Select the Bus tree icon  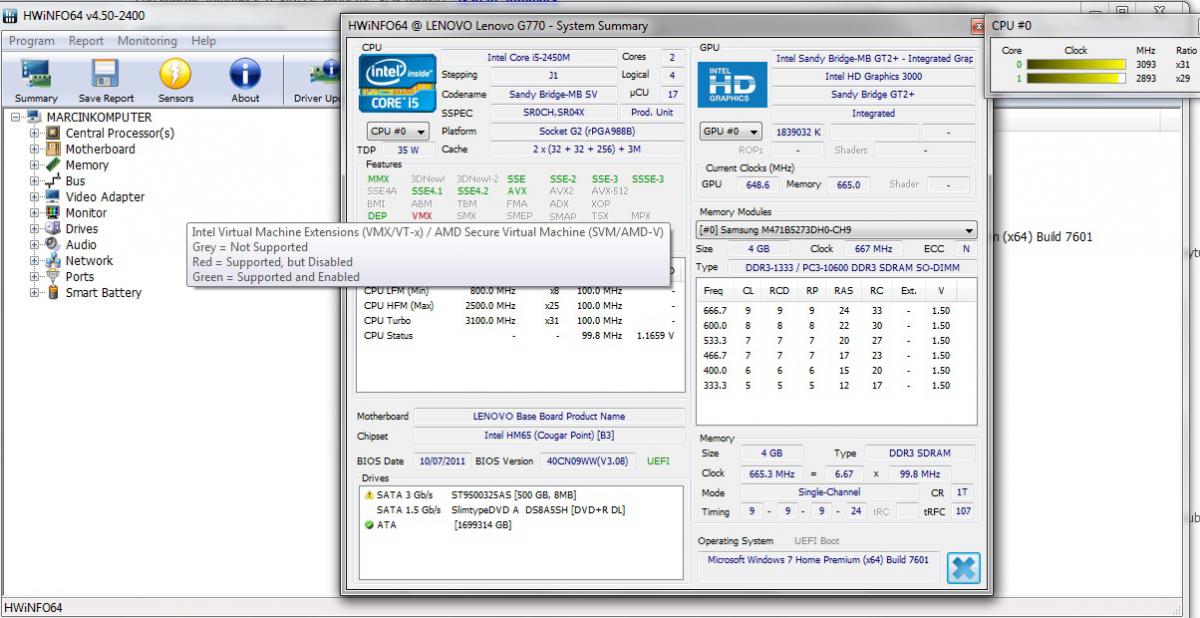coord(54,181)
